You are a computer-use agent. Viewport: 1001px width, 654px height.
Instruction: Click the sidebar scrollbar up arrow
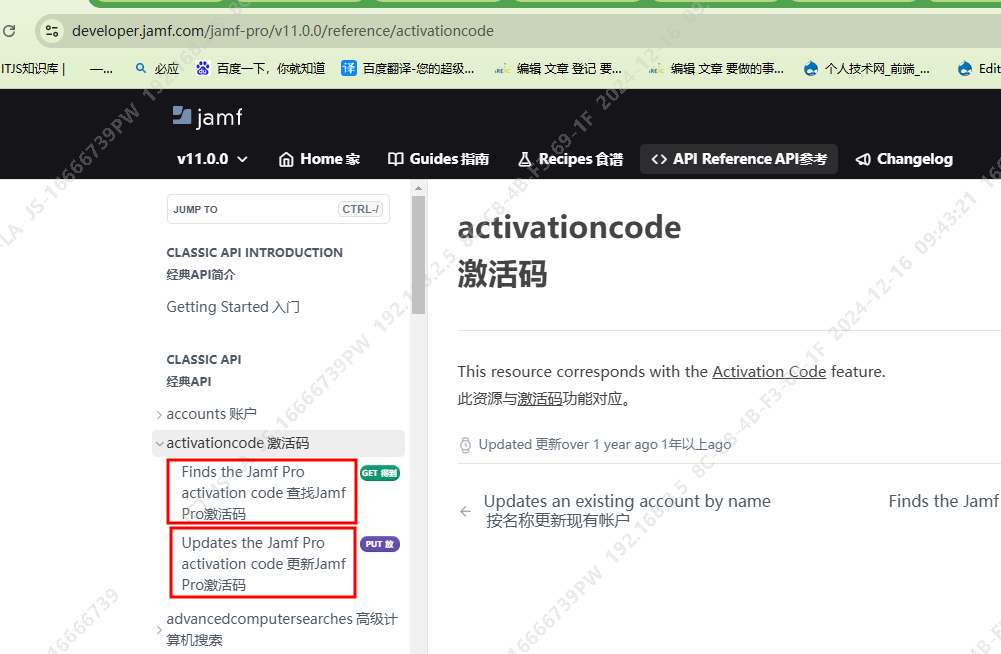(418, 188)
